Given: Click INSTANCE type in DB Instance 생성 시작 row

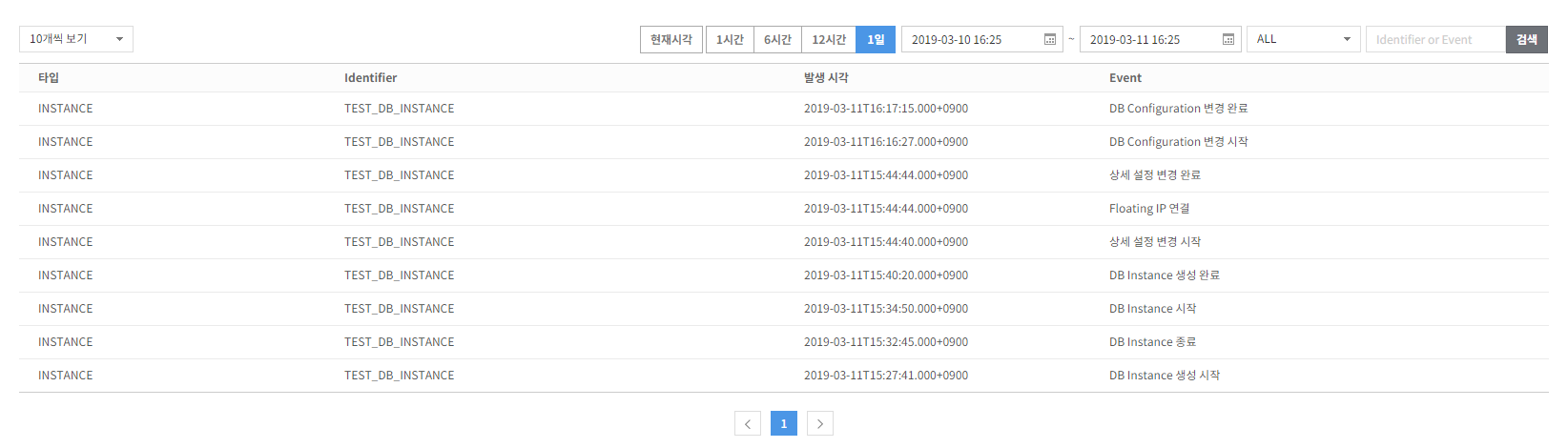Looking at the screenshot, I should pos(66,376).
